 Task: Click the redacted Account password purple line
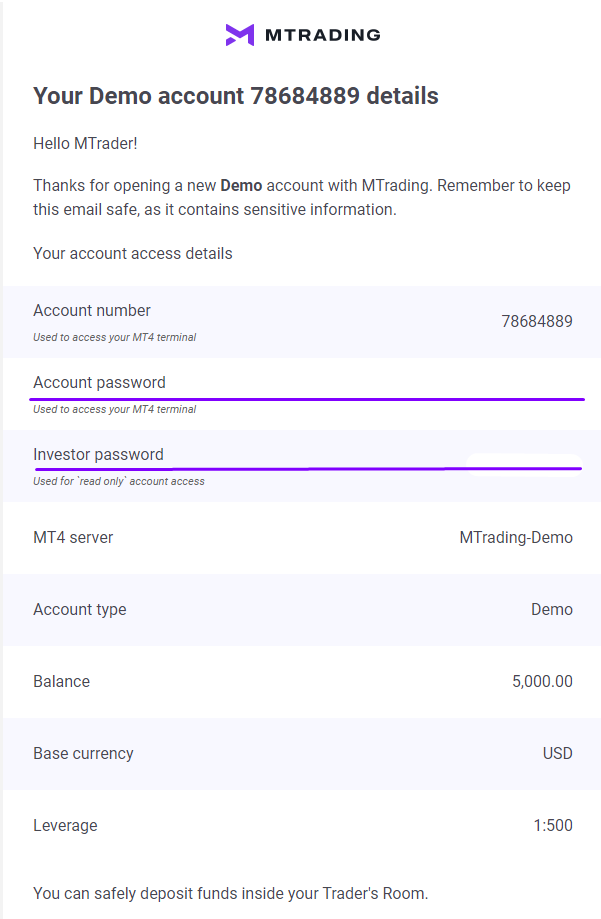tap(307, 399)
